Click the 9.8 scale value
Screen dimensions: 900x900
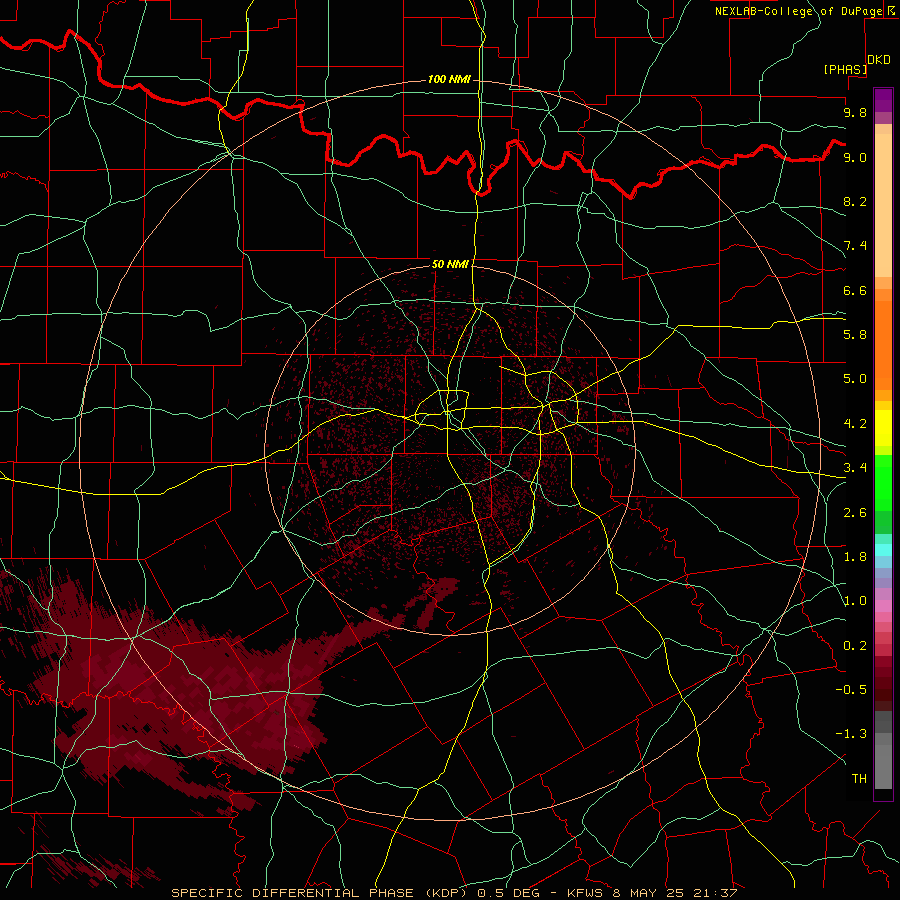(x=855, y=112)
